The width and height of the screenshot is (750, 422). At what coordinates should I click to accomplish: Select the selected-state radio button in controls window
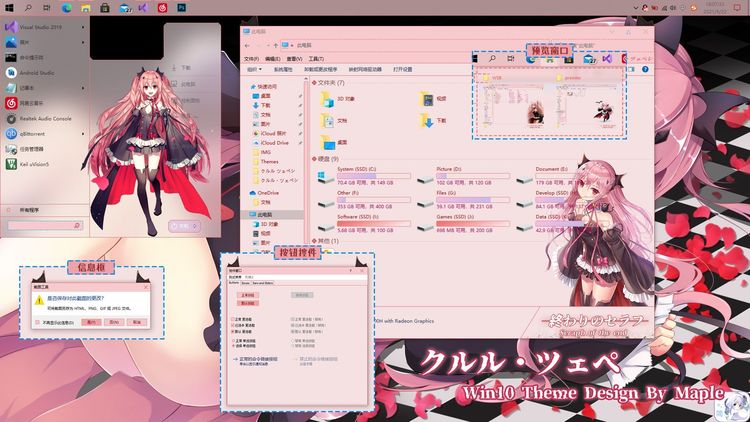tap(233, 346)
